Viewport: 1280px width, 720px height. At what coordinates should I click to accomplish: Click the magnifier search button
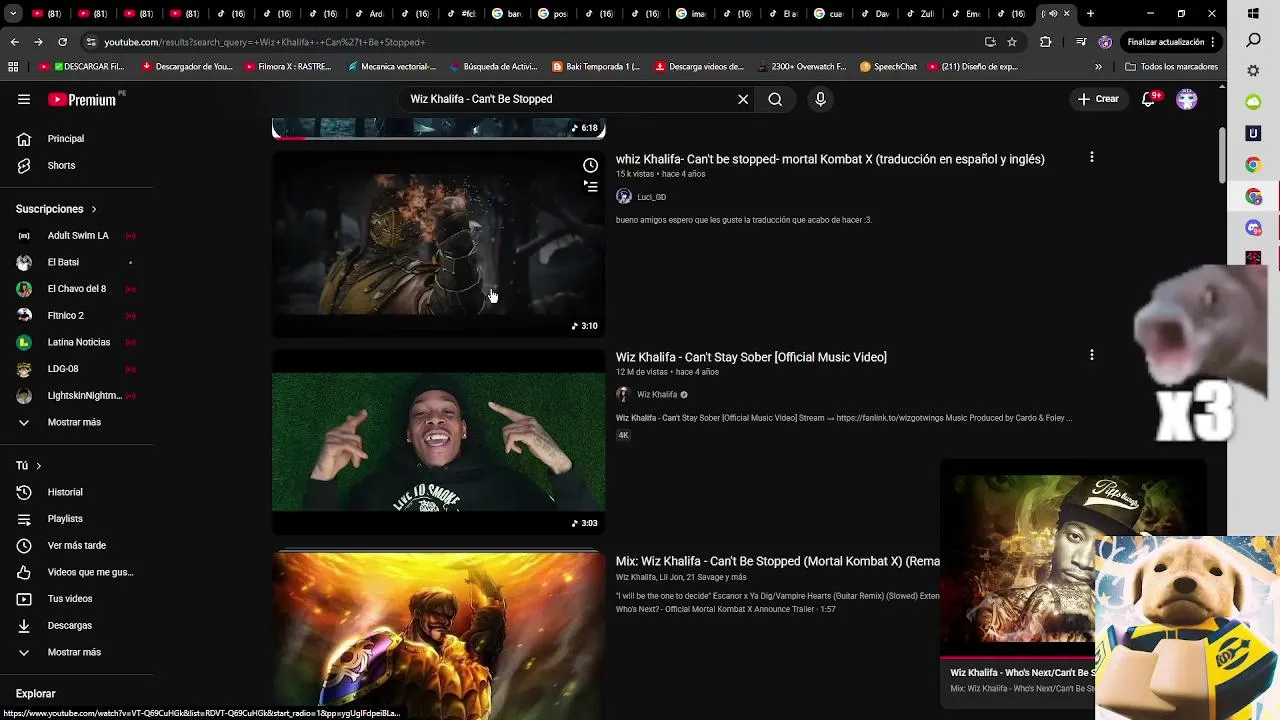(x=775, y=99)
